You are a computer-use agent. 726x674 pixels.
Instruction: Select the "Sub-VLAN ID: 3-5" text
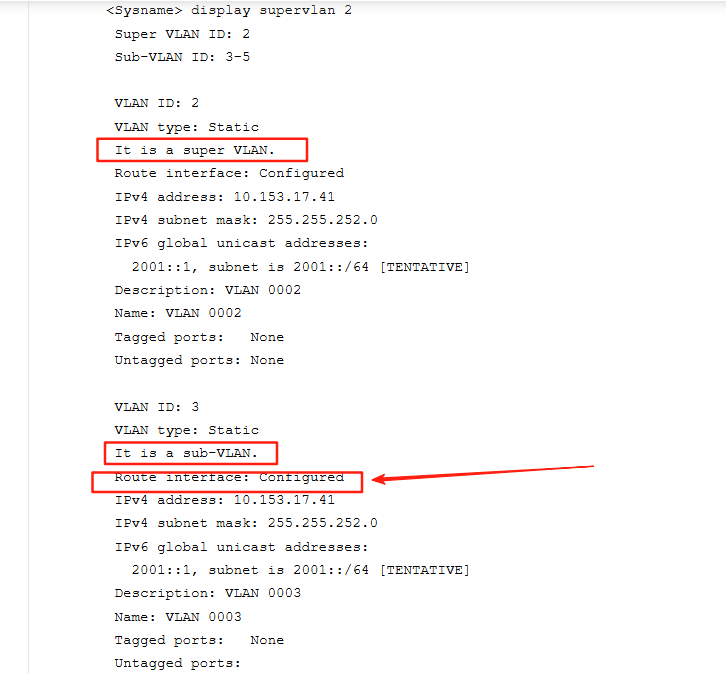click(x=182, y=57)
